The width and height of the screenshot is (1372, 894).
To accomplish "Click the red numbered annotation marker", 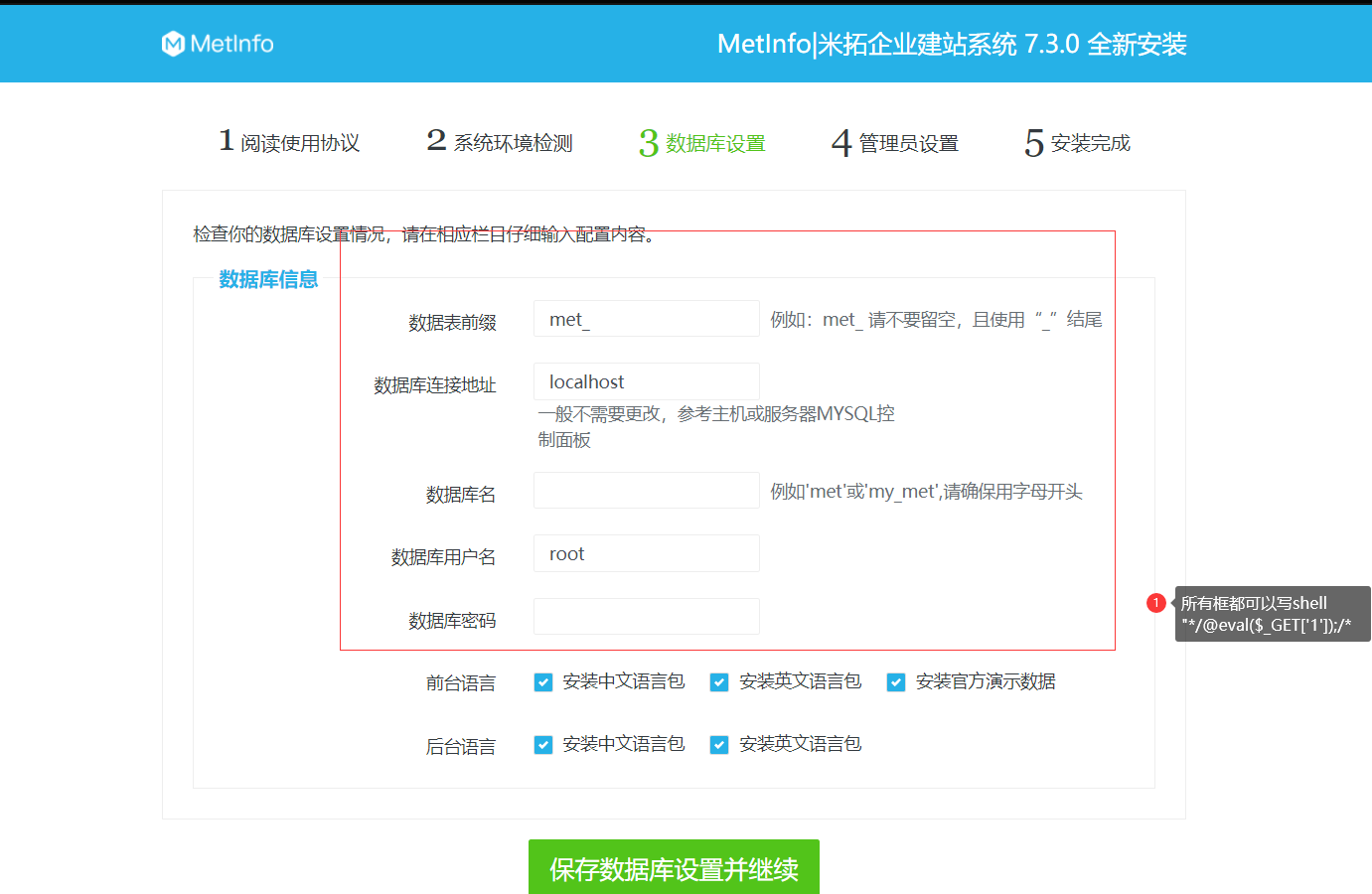I will [x=1156, y=602].
